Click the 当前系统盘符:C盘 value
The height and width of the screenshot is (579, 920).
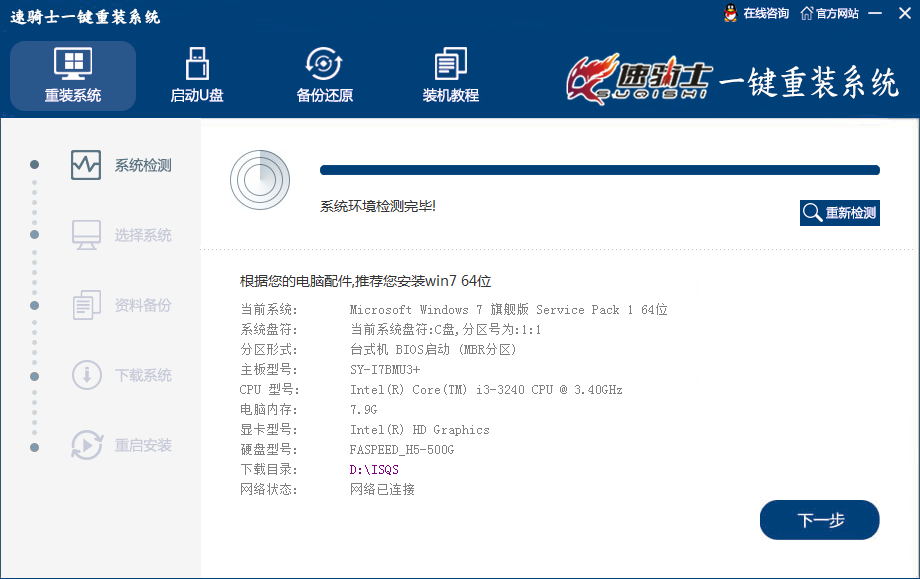click(x=445, y=329)
